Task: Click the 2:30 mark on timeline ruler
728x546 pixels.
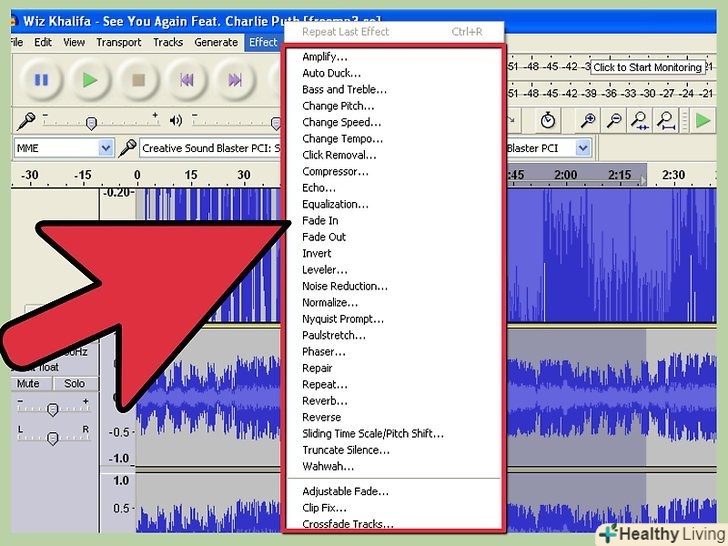Action: pyautogui.click(x=673, y=175)
